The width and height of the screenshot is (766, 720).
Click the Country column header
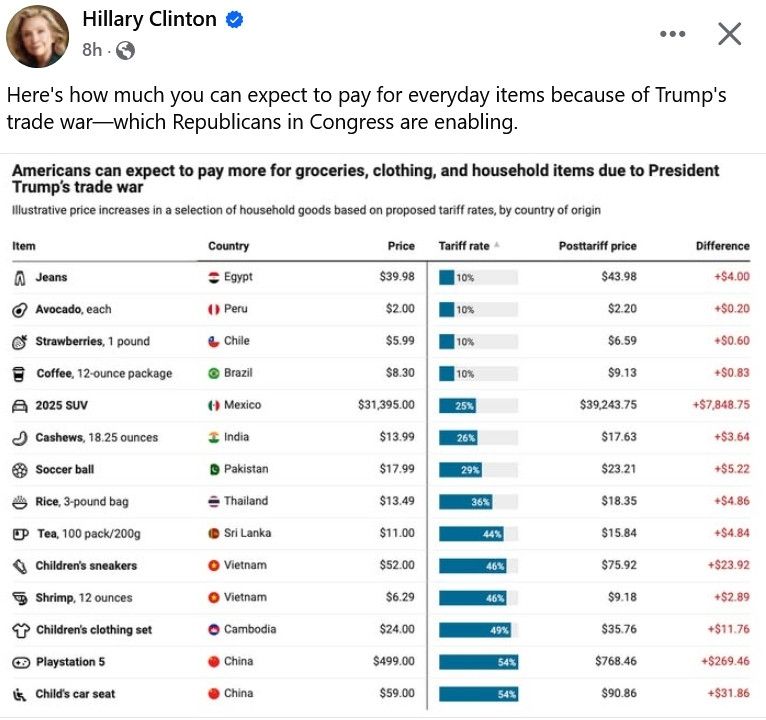pyautogui.click(x=228, y=246)
